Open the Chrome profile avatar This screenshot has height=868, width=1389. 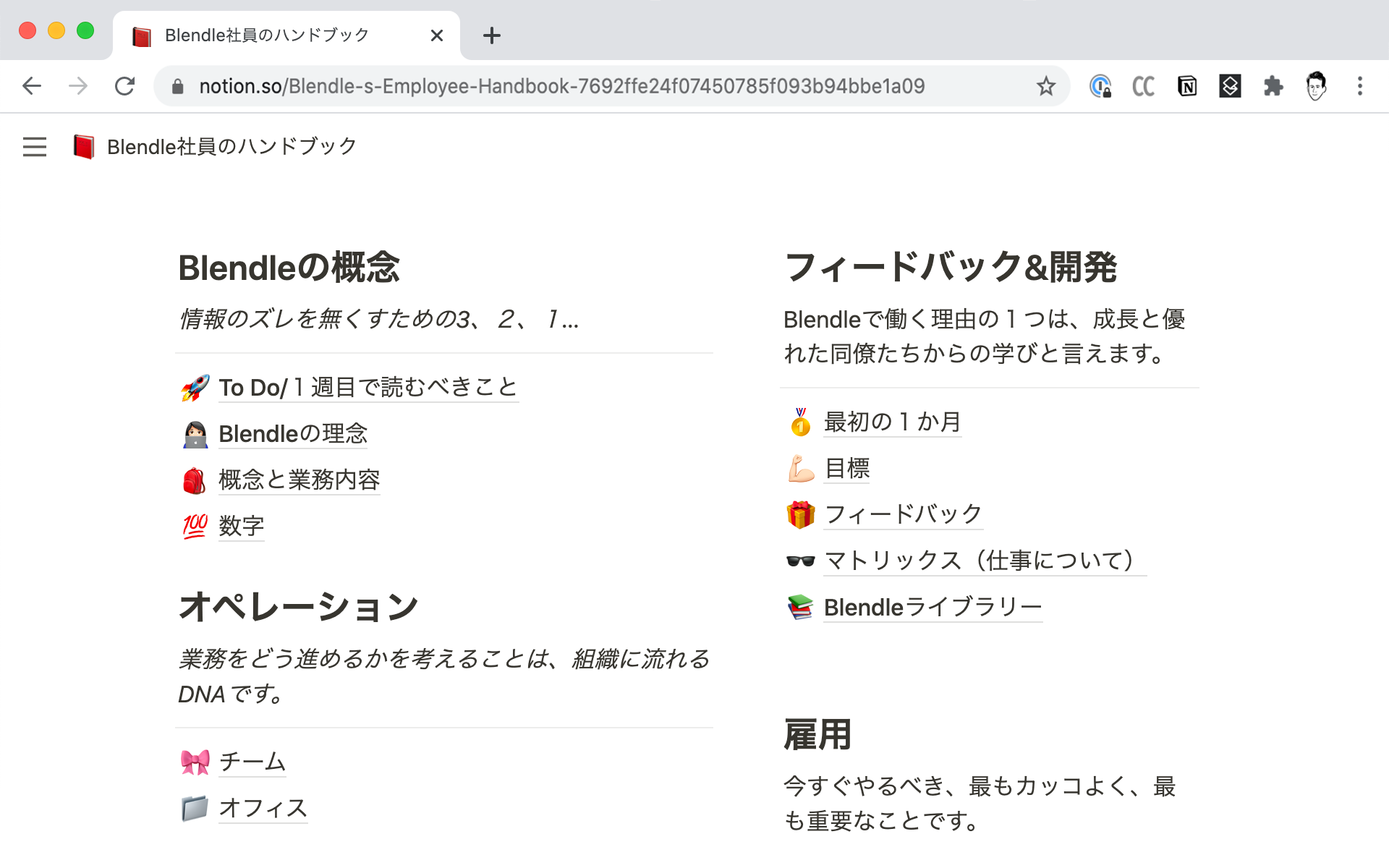click(x=1316, y=87)
